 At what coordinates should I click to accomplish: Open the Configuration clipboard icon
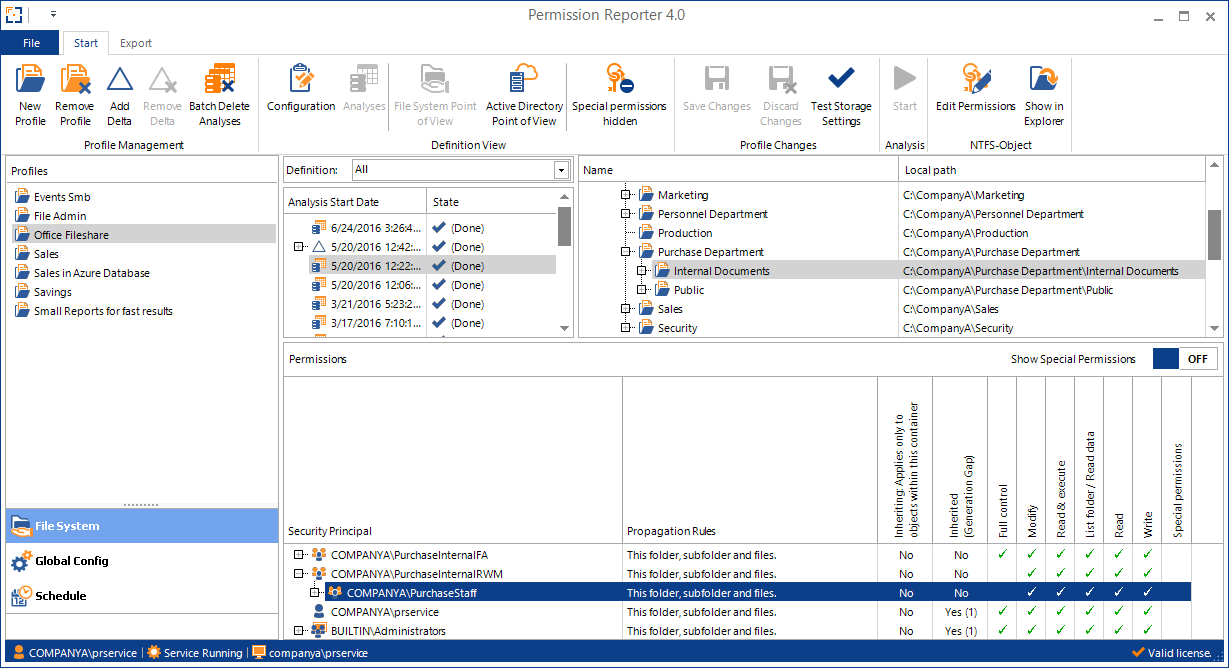tap(301, 80)
